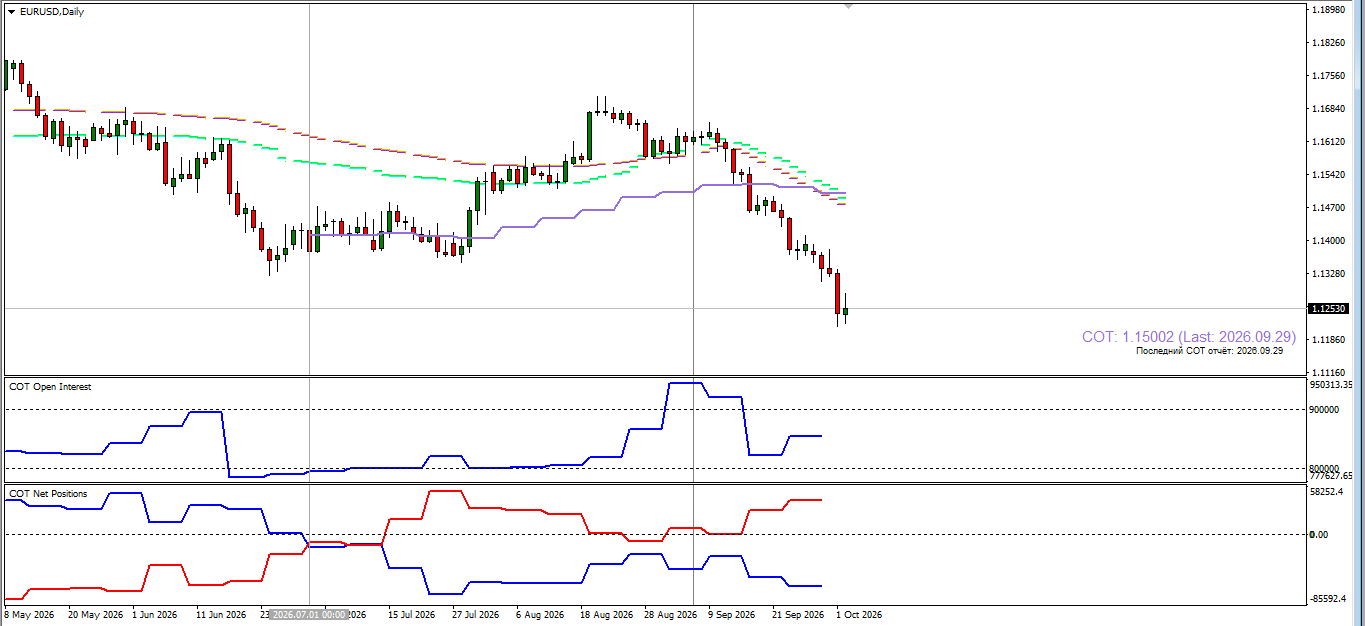Click the 8 May 2026 date label
This screenshot has width=1365, height=626.
click(29, 615)
